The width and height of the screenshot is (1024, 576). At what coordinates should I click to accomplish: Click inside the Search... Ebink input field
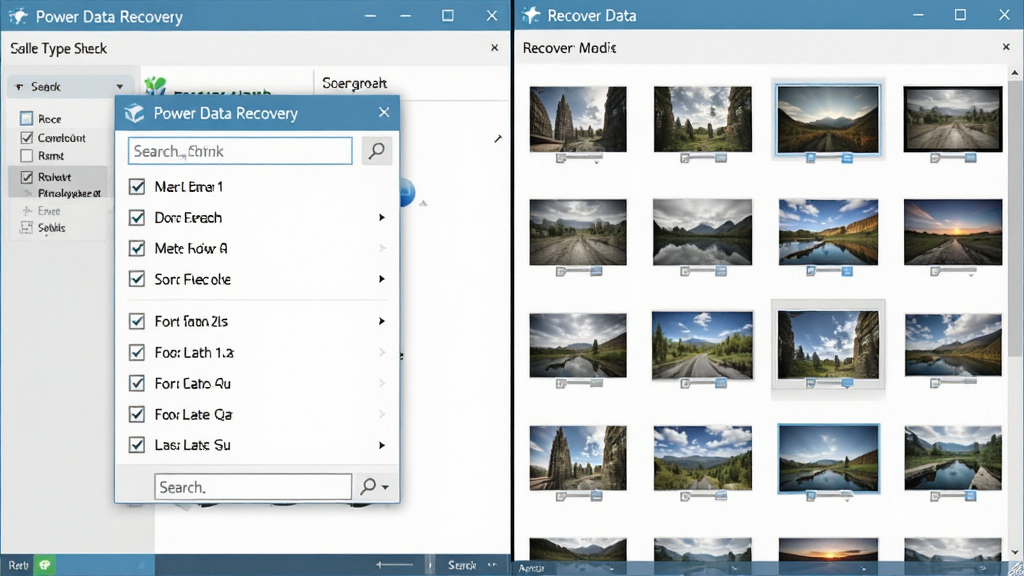[240, 151]
